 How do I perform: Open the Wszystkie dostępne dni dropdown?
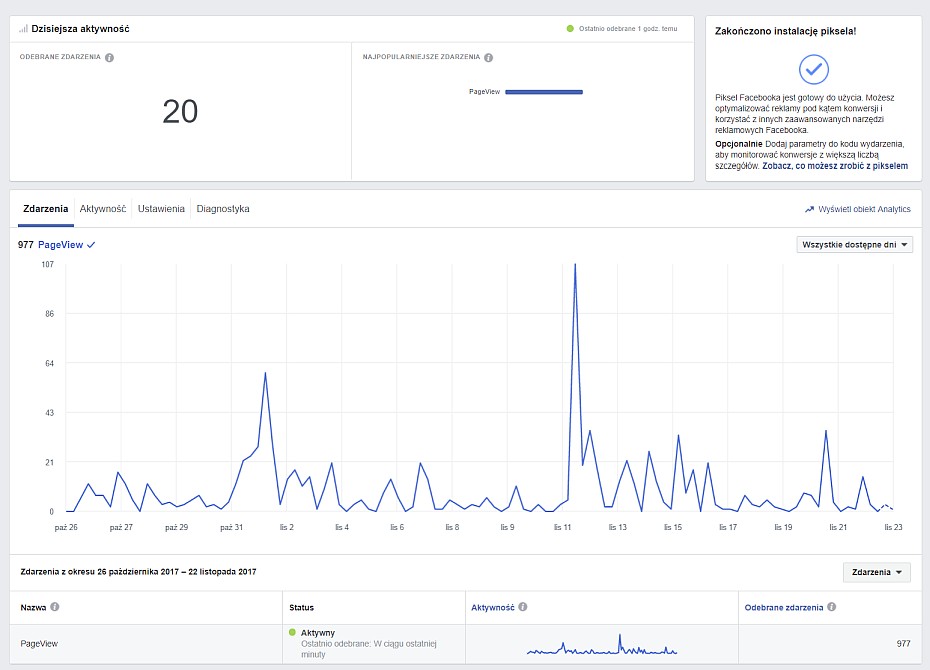(x=854, y=244)
